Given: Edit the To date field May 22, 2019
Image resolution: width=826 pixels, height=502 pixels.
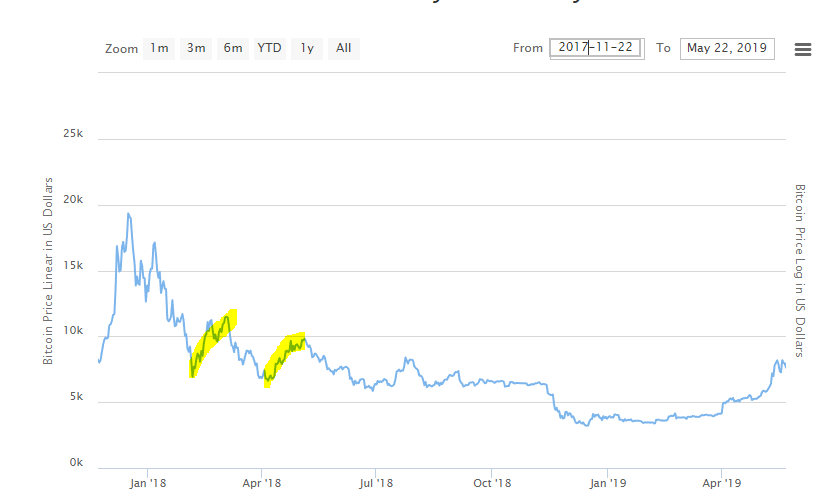Looking at the screenshot, I should point(727,48).
